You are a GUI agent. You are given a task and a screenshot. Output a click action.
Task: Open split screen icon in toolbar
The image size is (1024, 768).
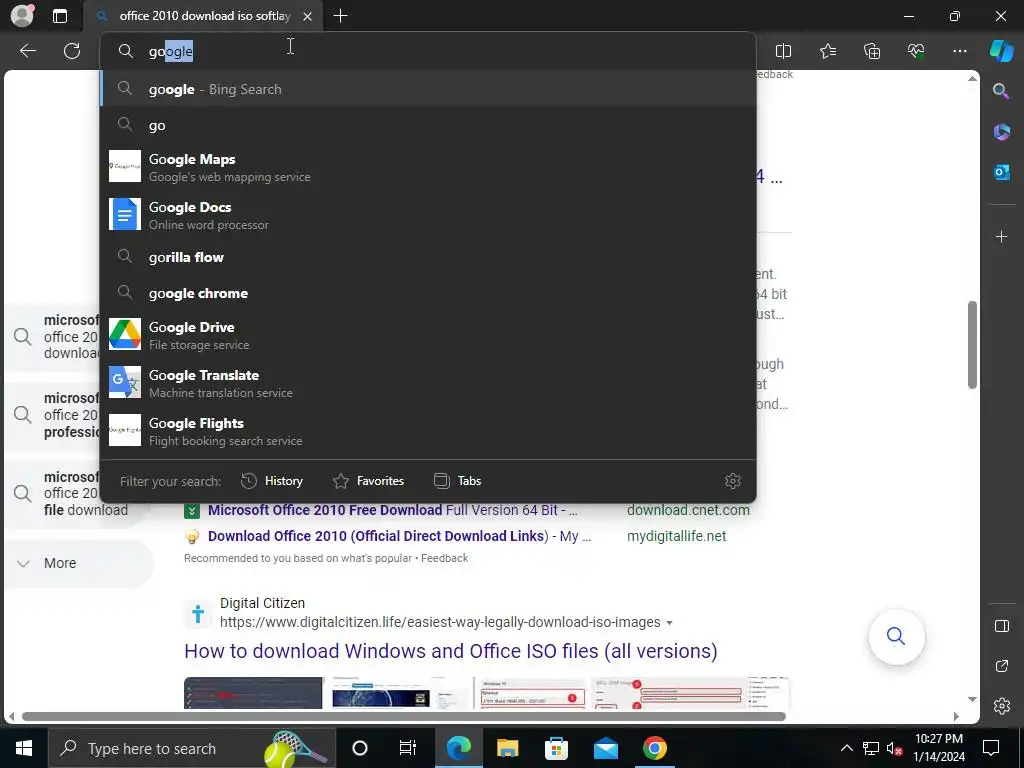click(783, 51)
